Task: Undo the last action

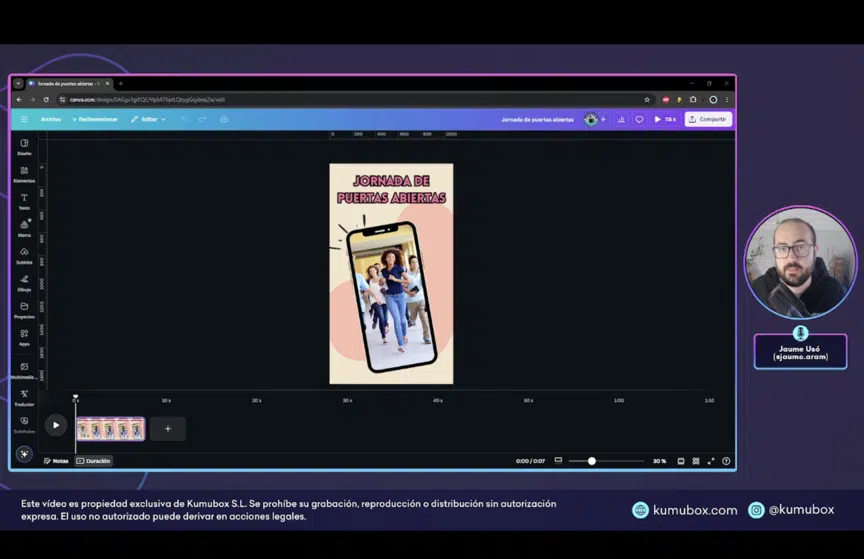Action: [x=185, y=119]
